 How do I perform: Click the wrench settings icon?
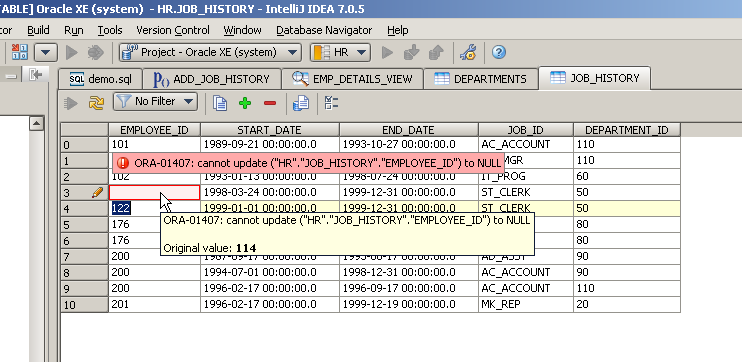(x=468, y=52)
